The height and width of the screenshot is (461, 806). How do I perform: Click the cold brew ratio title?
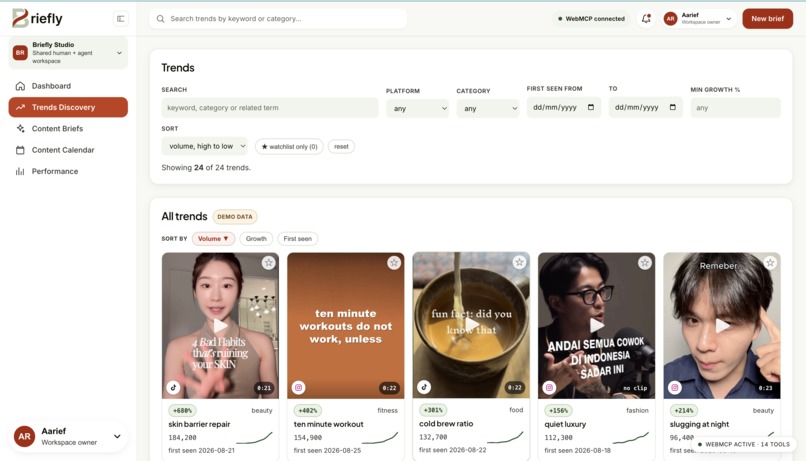pos(446,423)
